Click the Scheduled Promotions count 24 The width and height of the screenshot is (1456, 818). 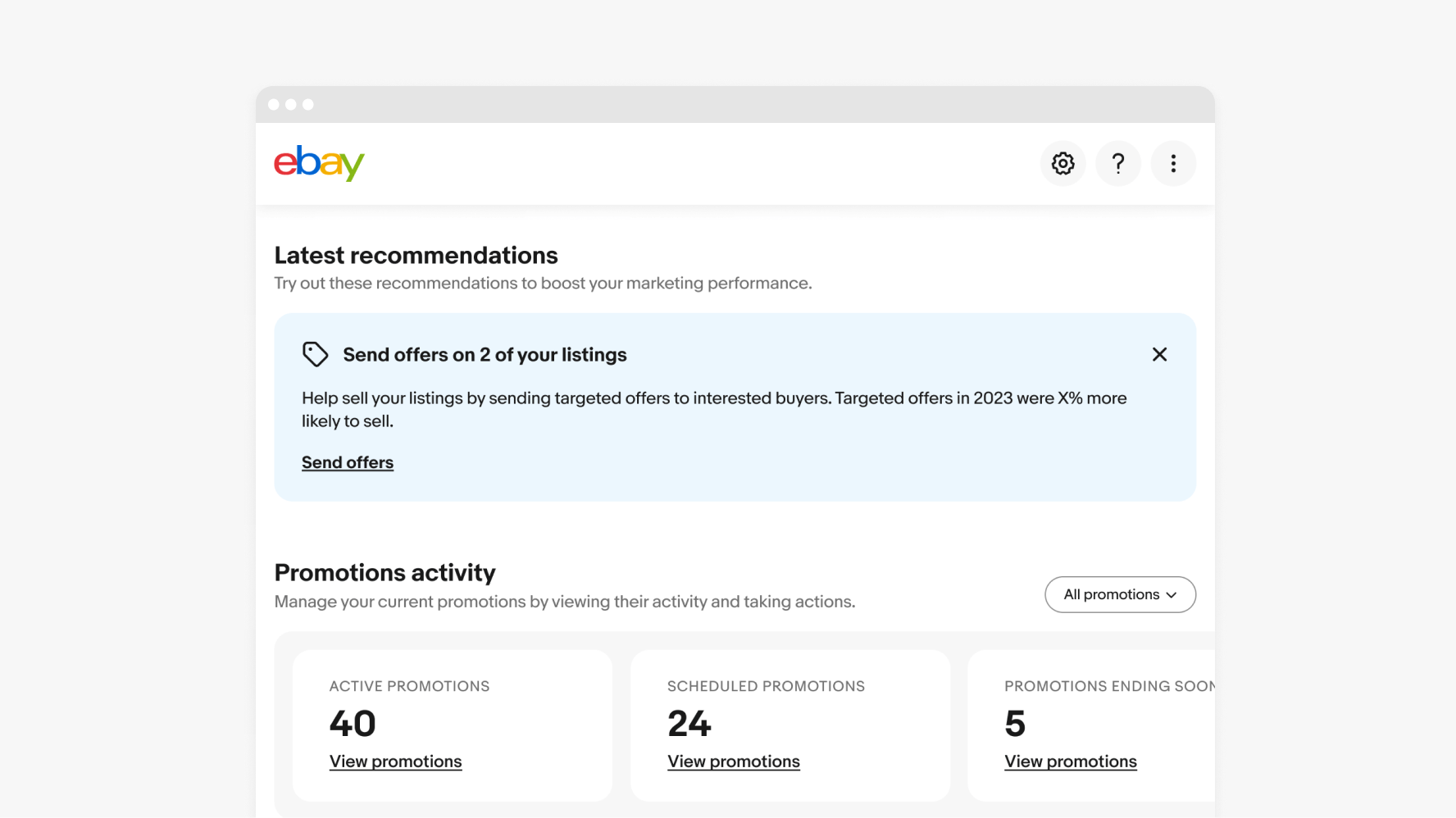point(689,724)
